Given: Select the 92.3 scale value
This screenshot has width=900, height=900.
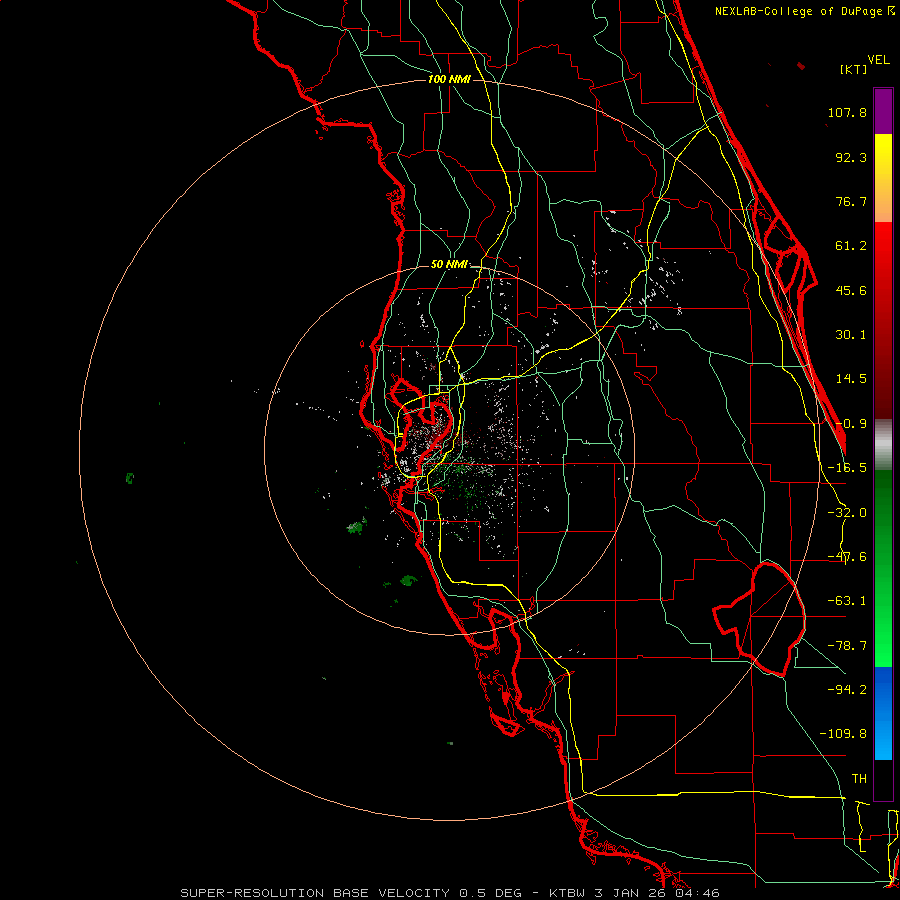Looking at the screenshot, I should pos(851,157).
